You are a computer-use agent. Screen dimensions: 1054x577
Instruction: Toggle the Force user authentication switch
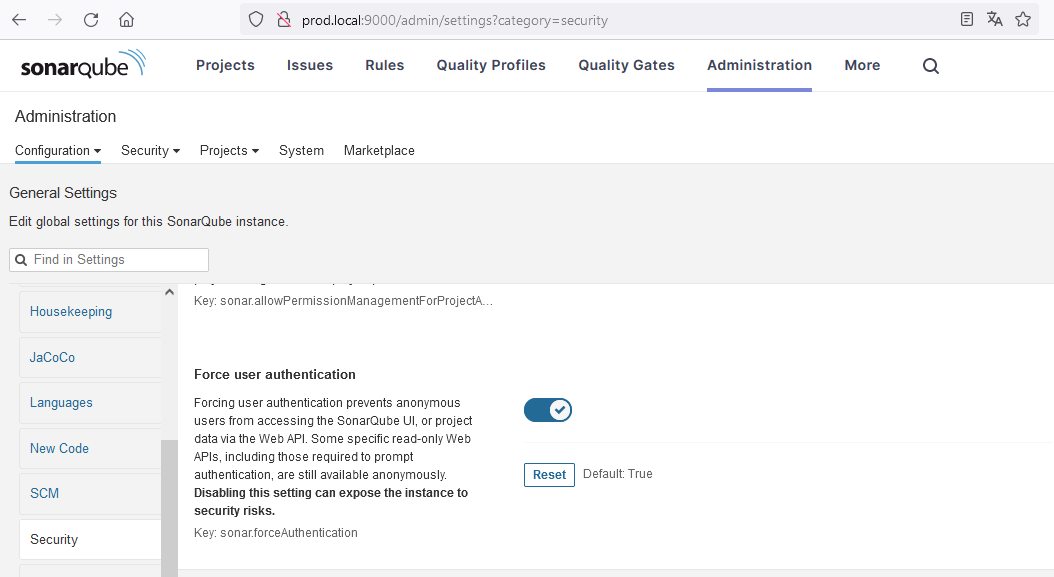(x=548, y=410)
